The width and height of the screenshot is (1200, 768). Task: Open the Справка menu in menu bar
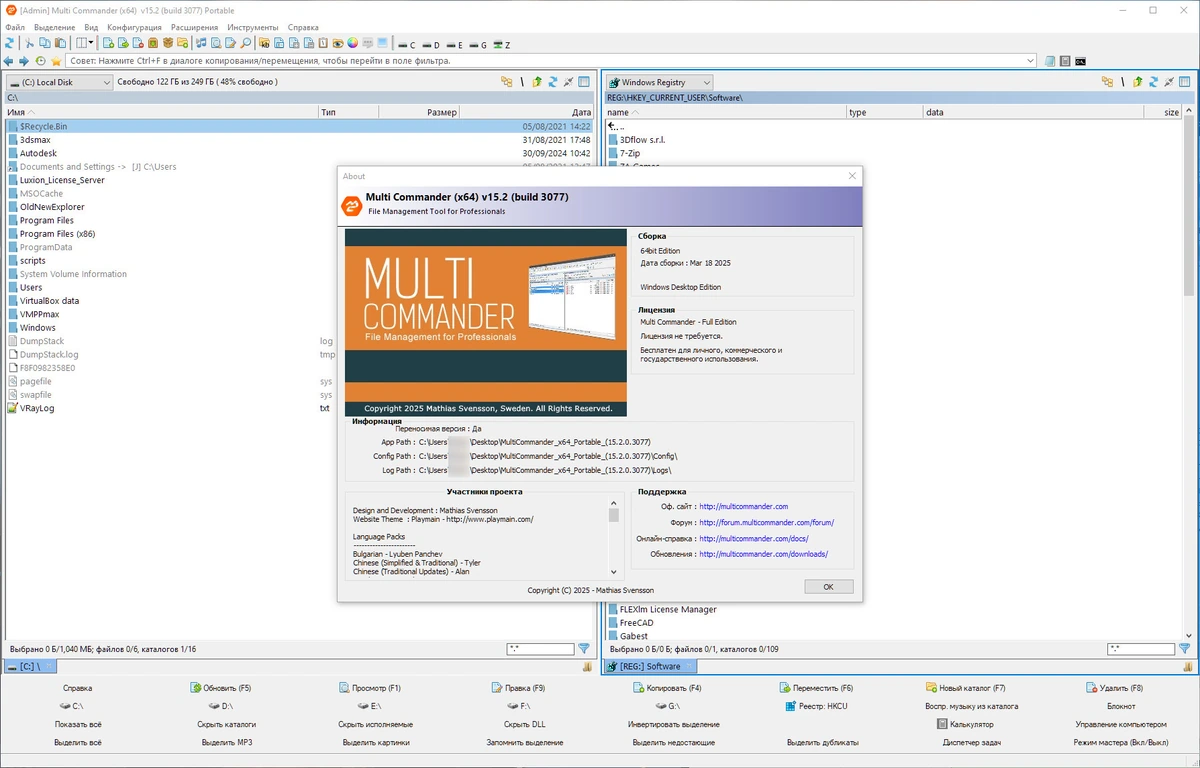(x=303, y=27)
